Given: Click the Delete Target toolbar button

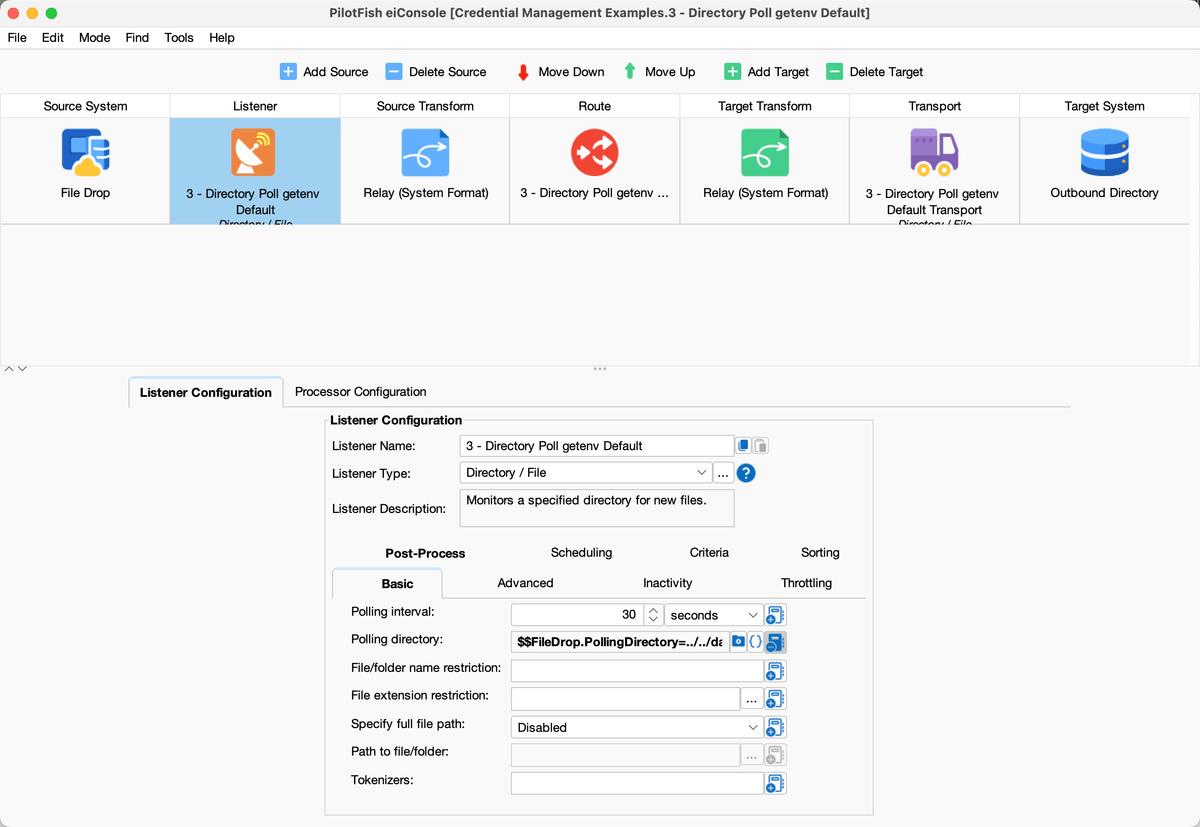Looking at the screenshot, I should pos(875,72).
